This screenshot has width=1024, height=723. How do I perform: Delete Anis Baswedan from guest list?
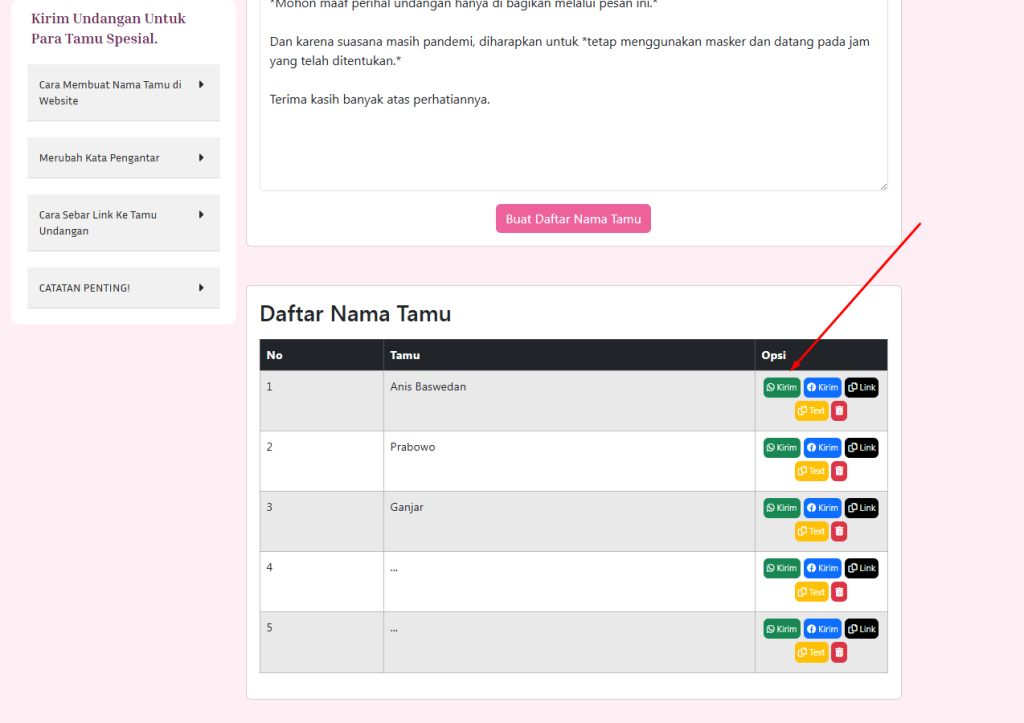[839, 411]
